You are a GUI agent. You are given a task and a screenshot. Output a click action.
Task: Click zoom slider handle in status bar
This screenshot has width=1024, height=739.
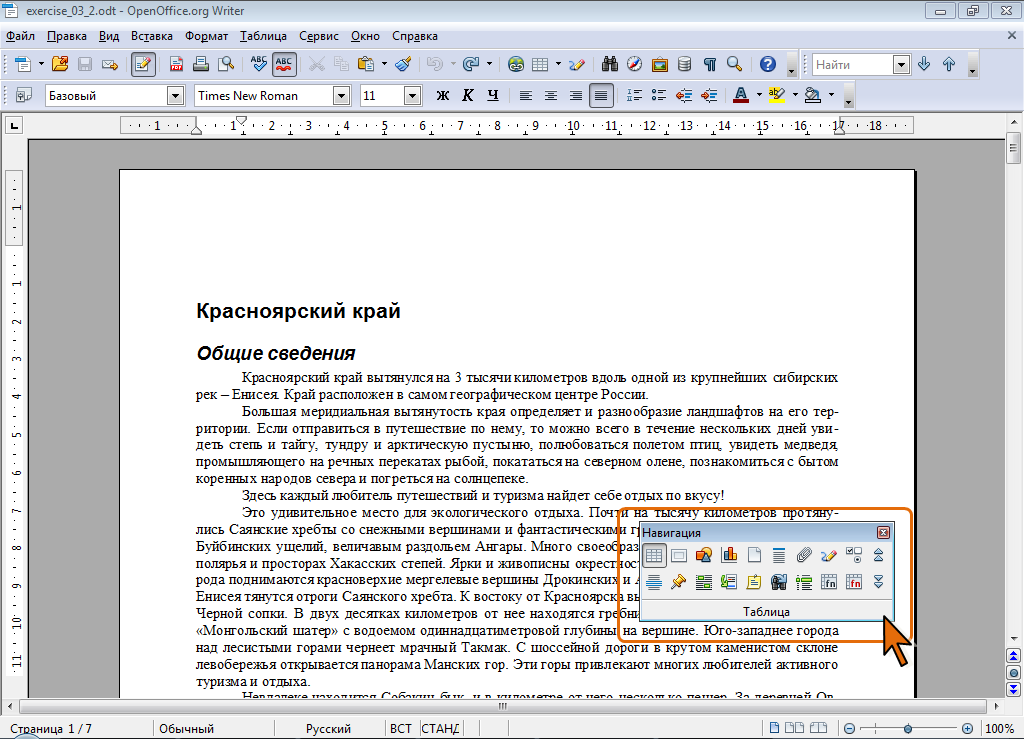click(908, 729)
